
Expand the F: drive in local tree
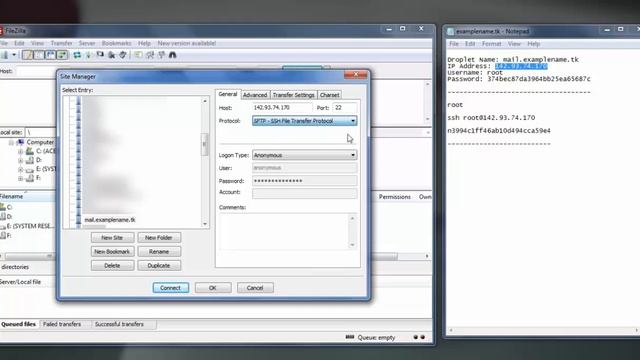(20, 178)
